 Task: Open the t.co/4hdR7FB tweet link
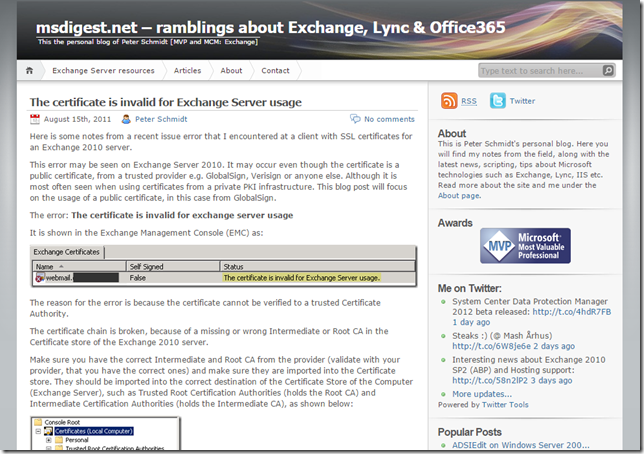point(572,312)
